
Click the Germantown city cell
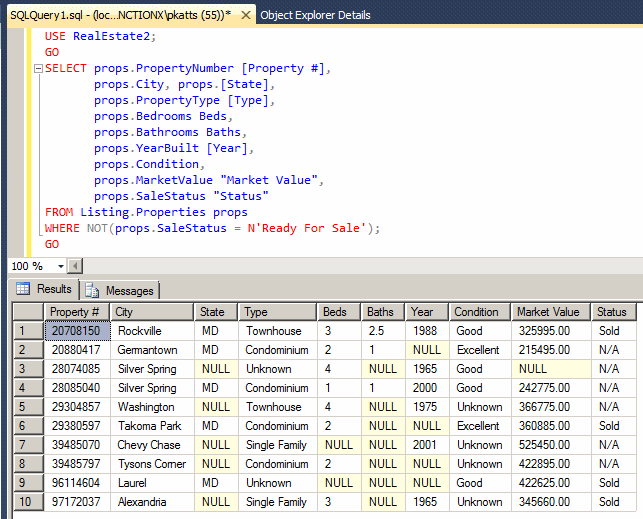(152, 350)
